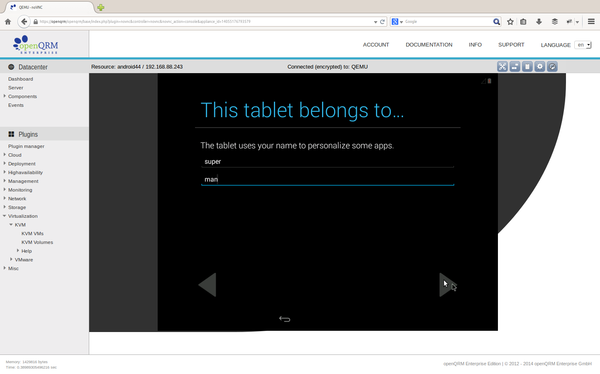The width and height of the screenshot is (600, 374).
Task: Focus first name field containing 'super'
Action: [328, 162]
